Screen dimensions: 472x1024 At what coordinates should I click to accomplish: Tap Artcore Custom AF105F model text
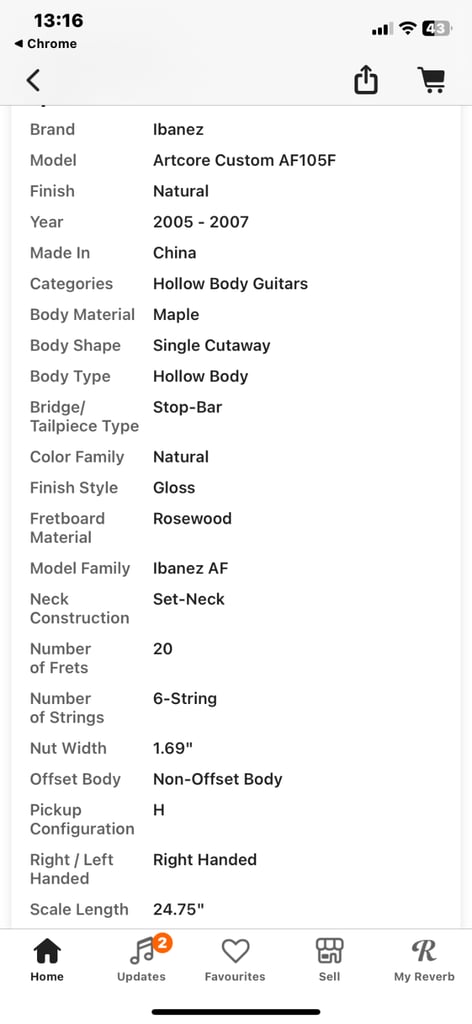click(x=244, y=160)
